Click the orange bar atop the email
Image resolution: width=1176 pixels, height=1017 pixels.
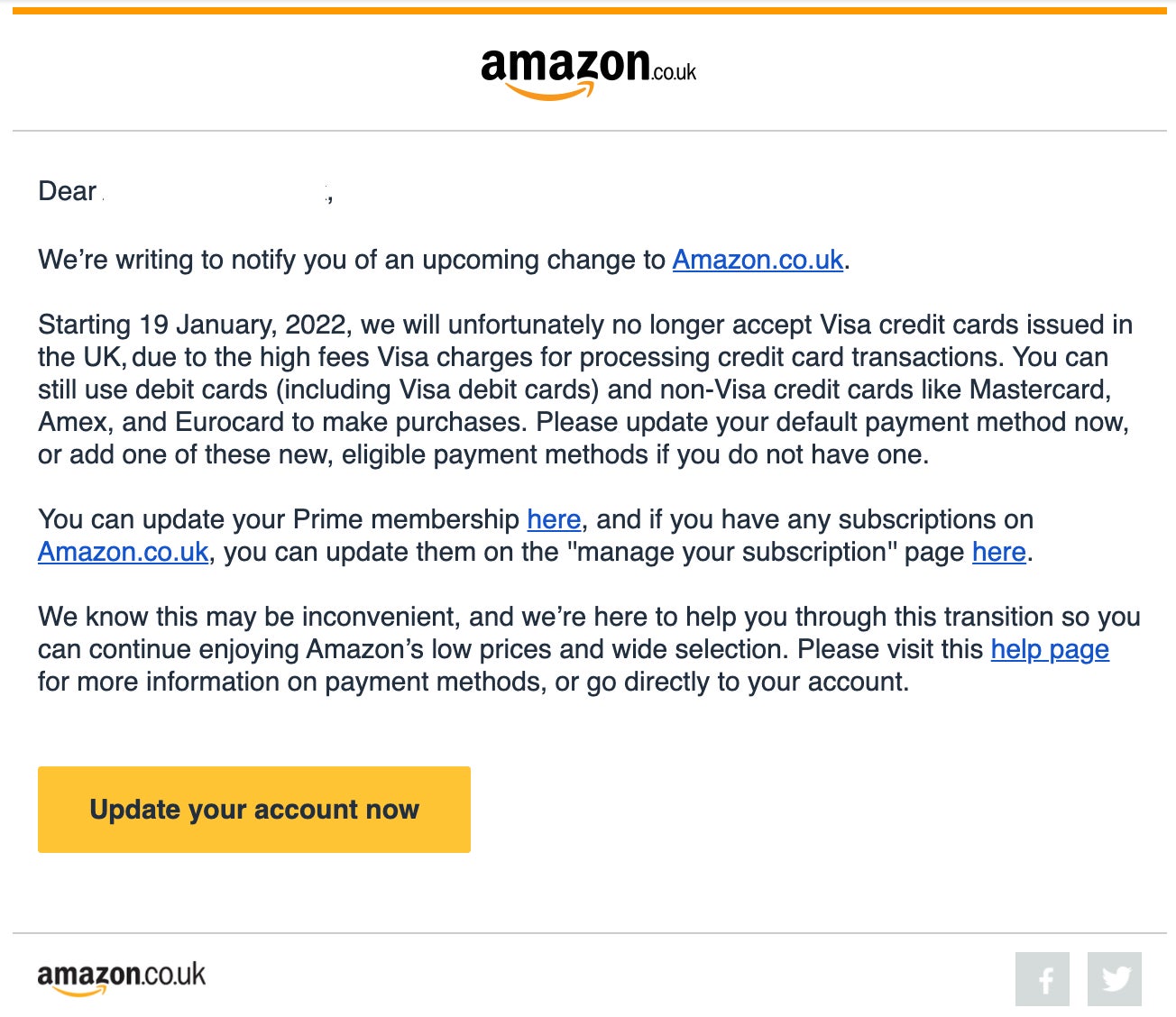589,11
